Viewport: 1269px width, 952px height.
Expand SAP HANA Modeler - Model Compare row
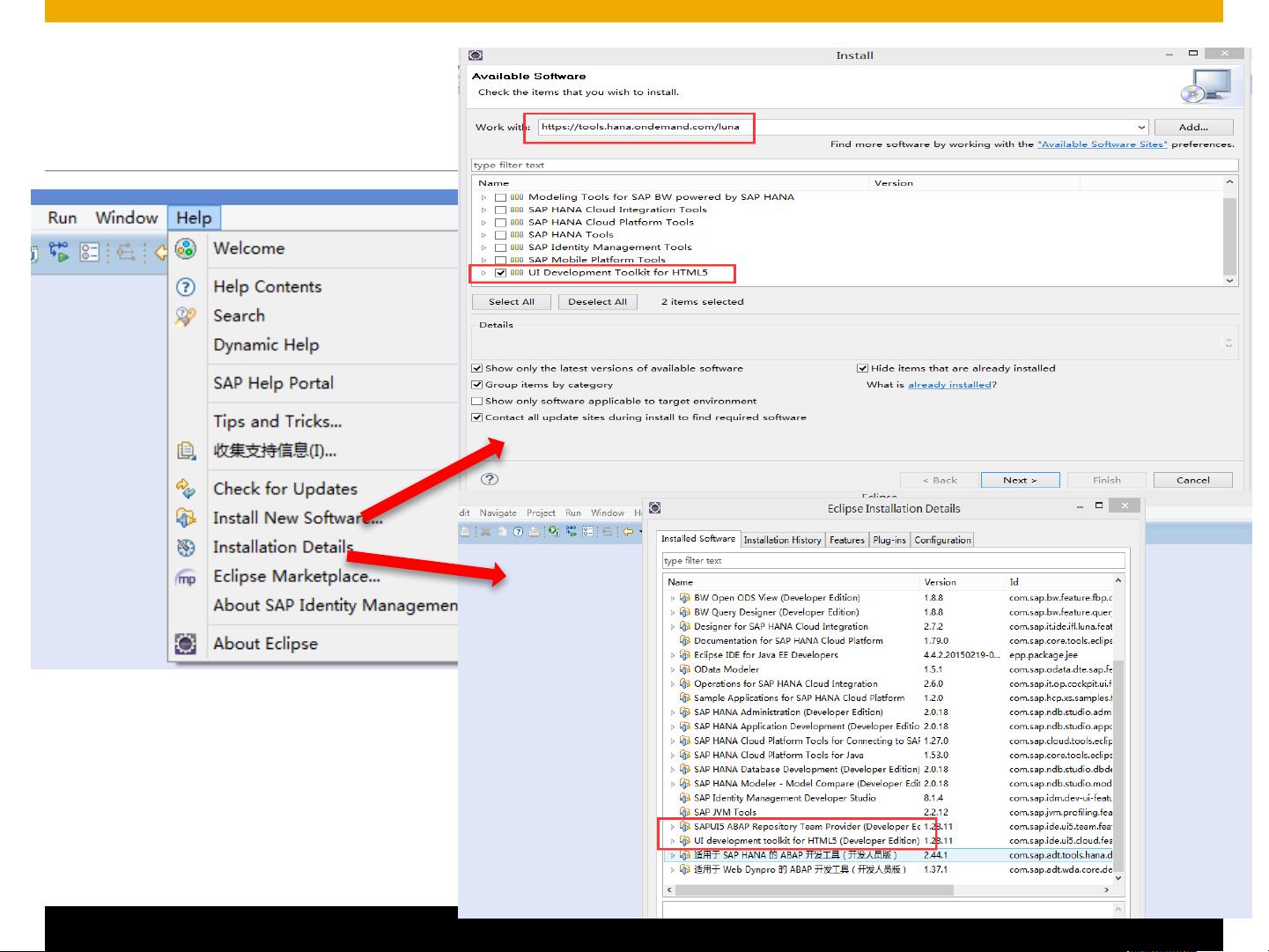pos(673,784)
